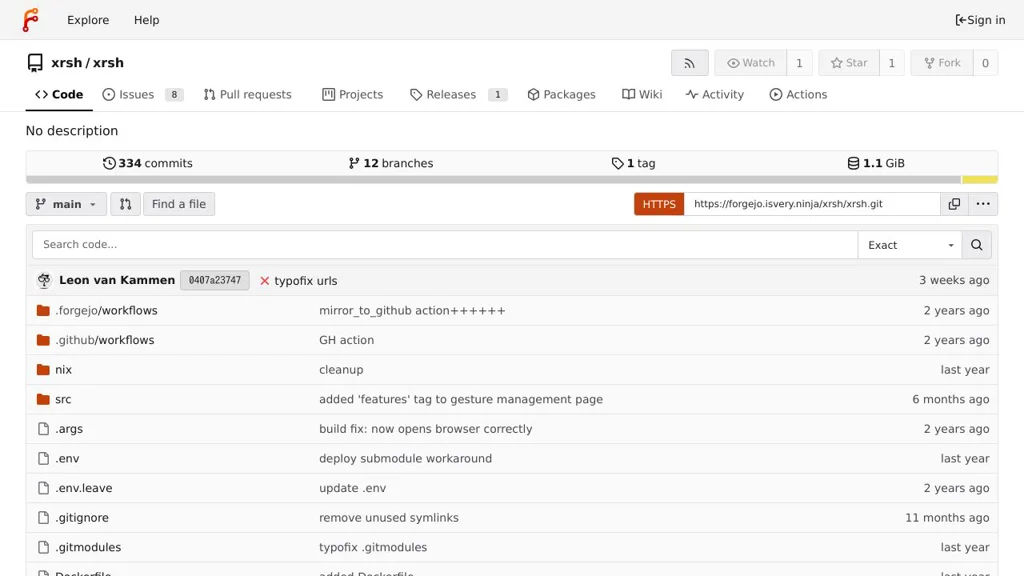Switch to the Projects tab
This screenshot has height=576, width=1024.
[353, 95]
